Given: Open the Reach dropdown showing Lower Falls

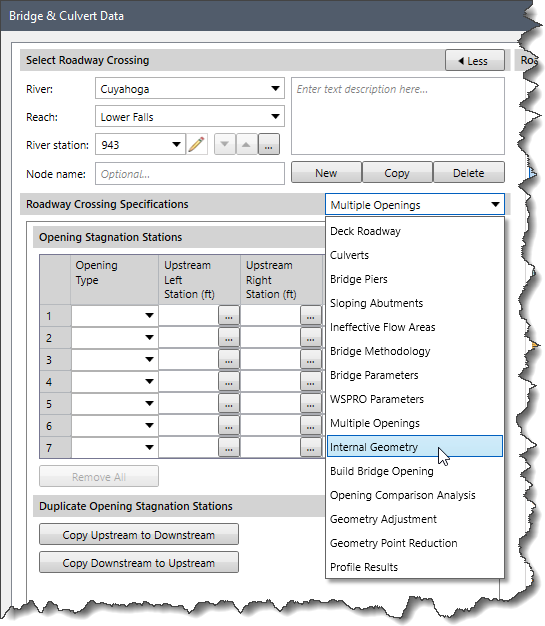Looking at the screenshot, I should [x=190, y=116].
